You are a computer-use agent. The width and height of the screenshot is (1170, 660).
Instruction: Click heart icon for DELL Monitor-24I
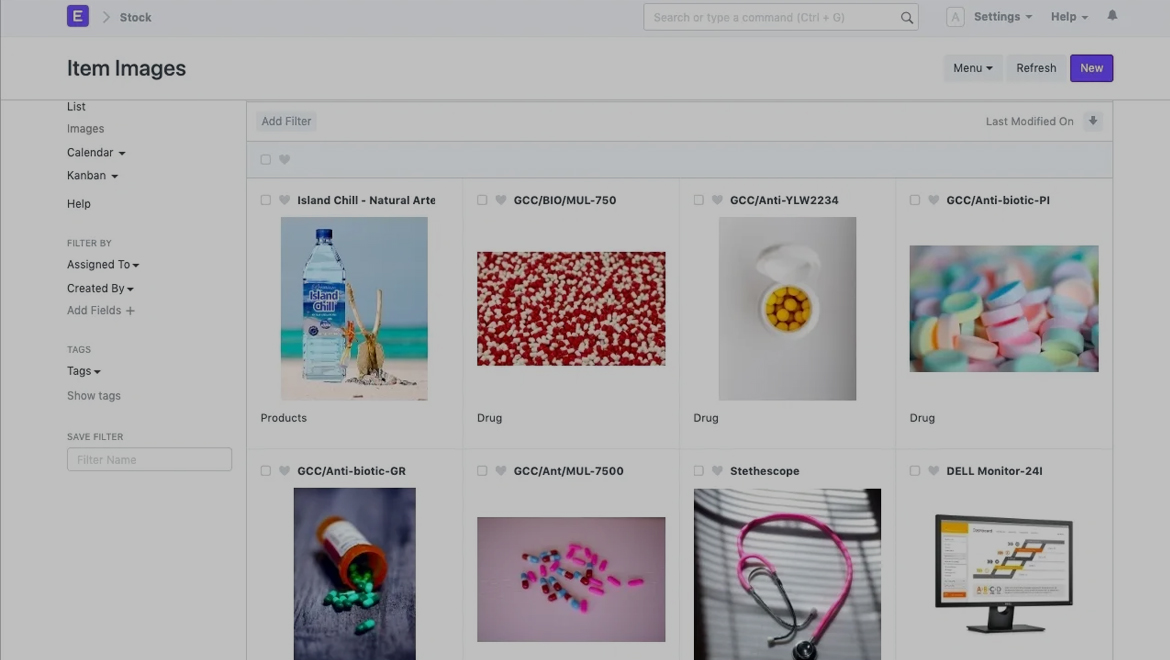[933, 471]
